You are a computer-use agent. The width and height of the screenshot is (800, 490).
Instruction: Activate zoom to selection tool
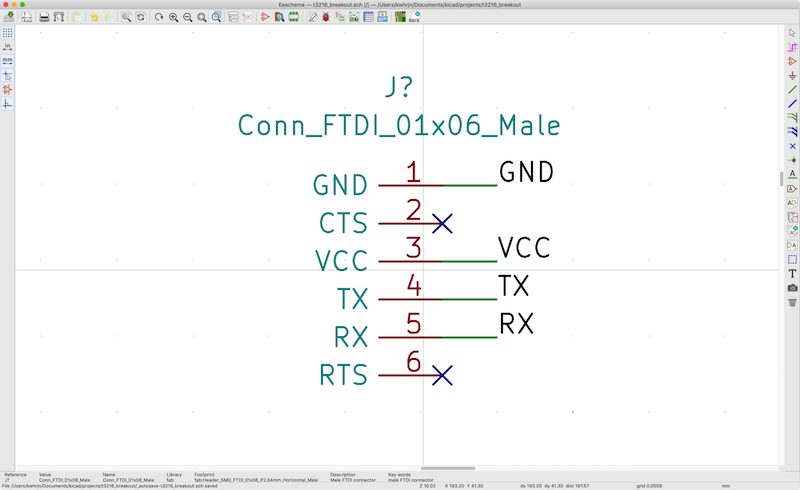pyautogui.click(x=216, y=17)
